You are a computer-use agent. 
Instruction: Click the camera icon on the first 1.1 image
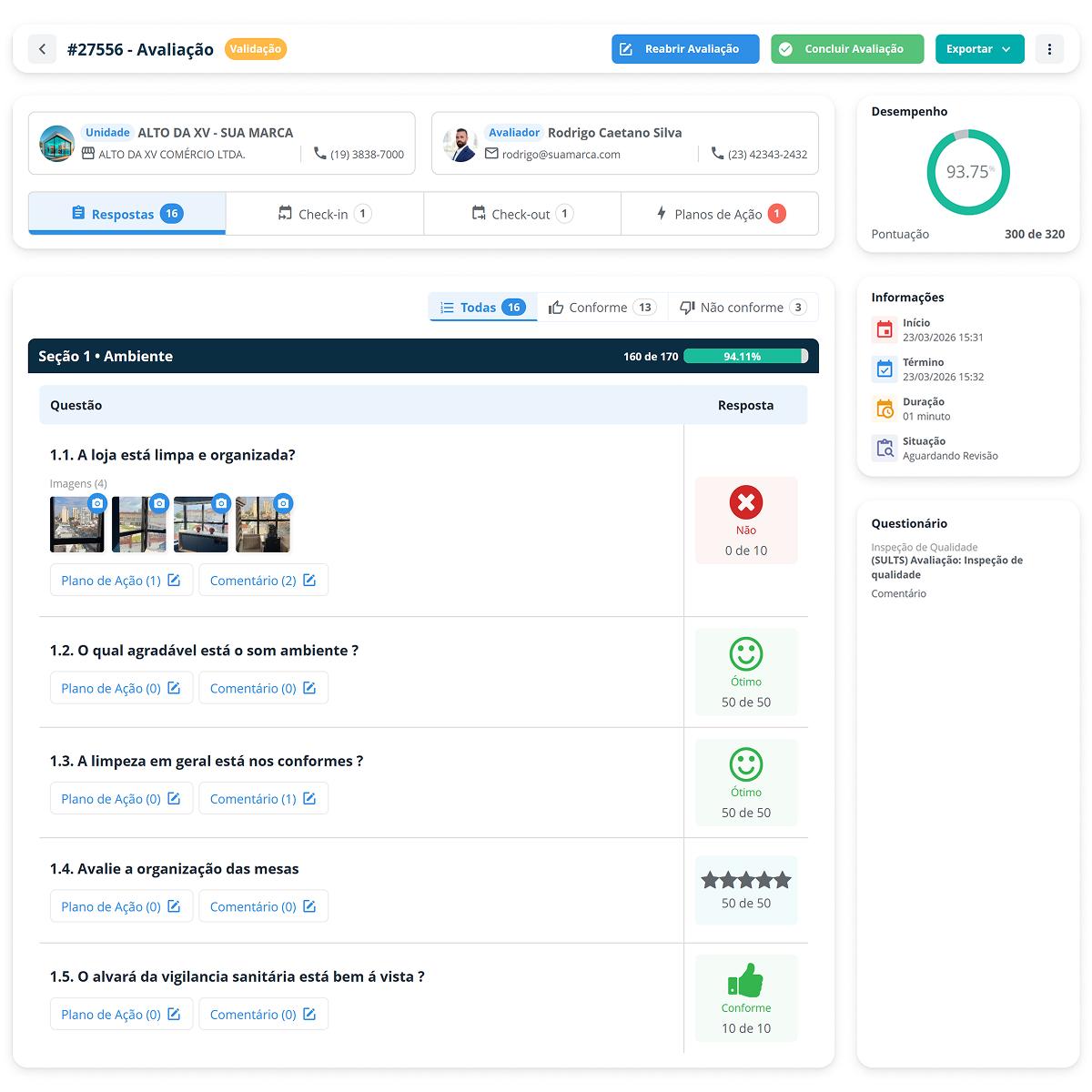pos(97,501)
